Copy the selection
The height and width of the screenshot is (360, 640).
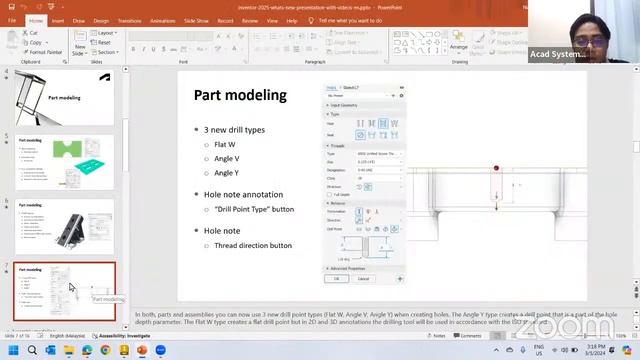32,42
